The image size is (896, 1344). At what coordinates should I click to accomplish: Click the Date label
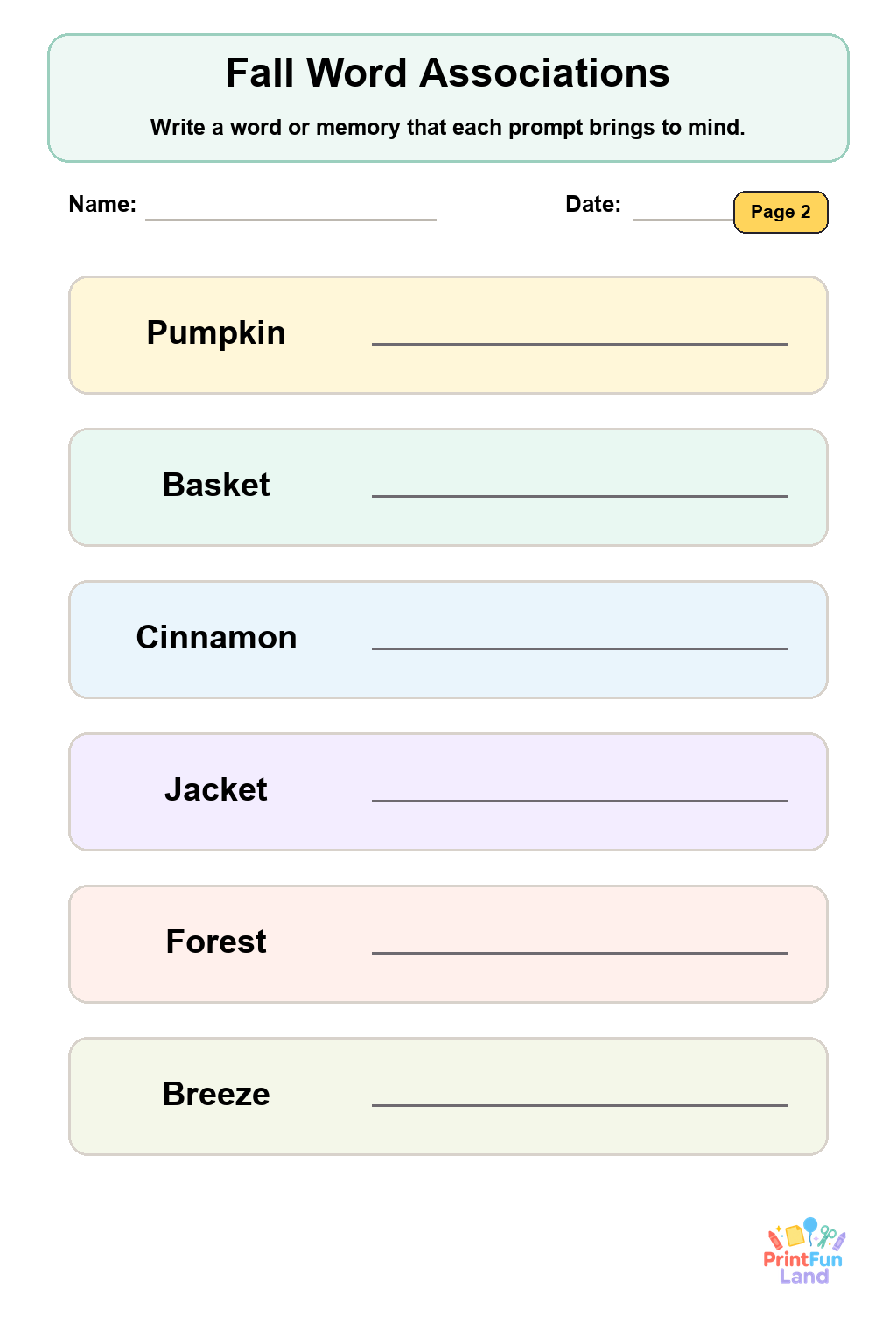point(593,204)
